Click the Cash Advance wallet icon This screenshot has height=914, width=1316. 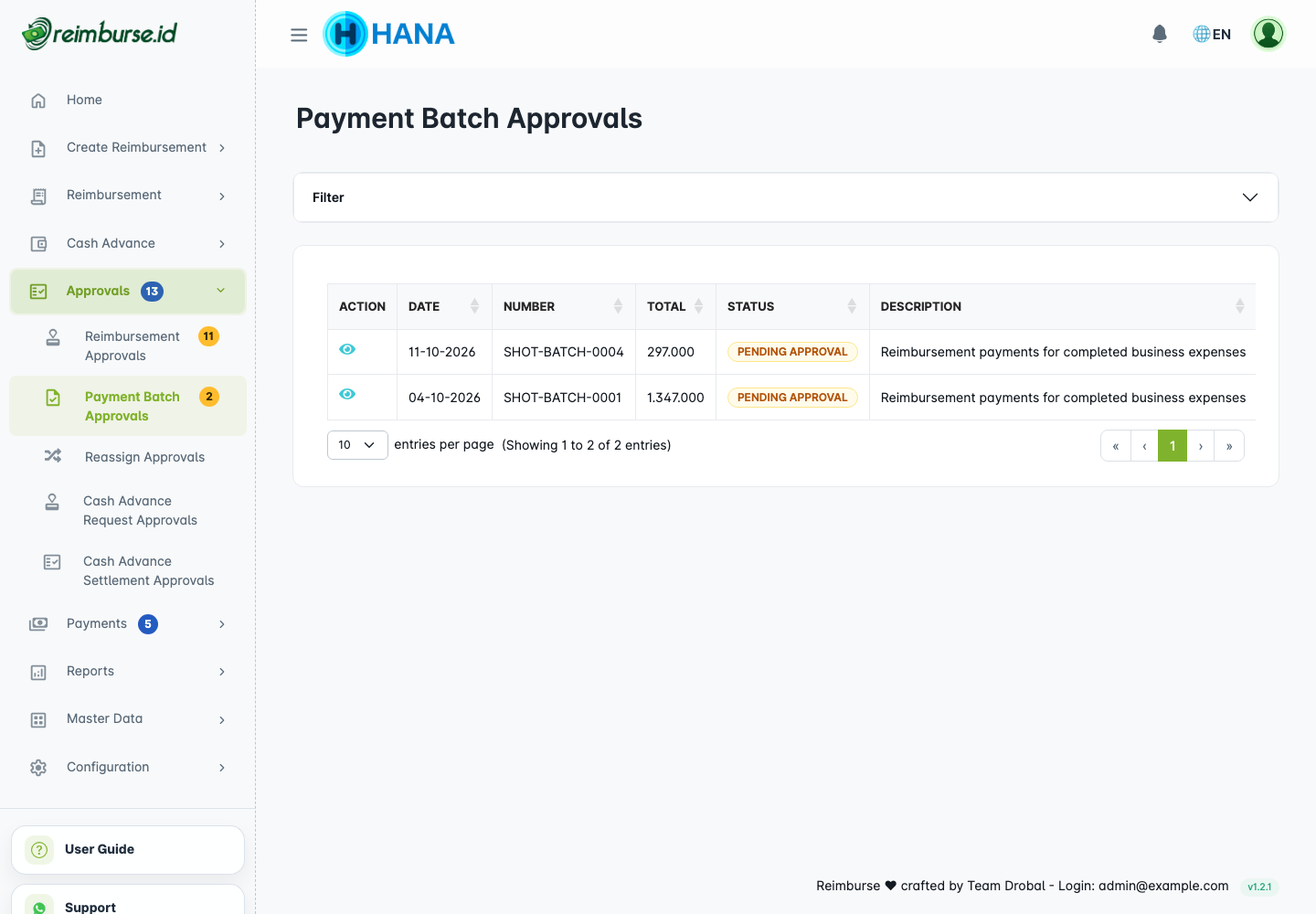pos(38,244)
